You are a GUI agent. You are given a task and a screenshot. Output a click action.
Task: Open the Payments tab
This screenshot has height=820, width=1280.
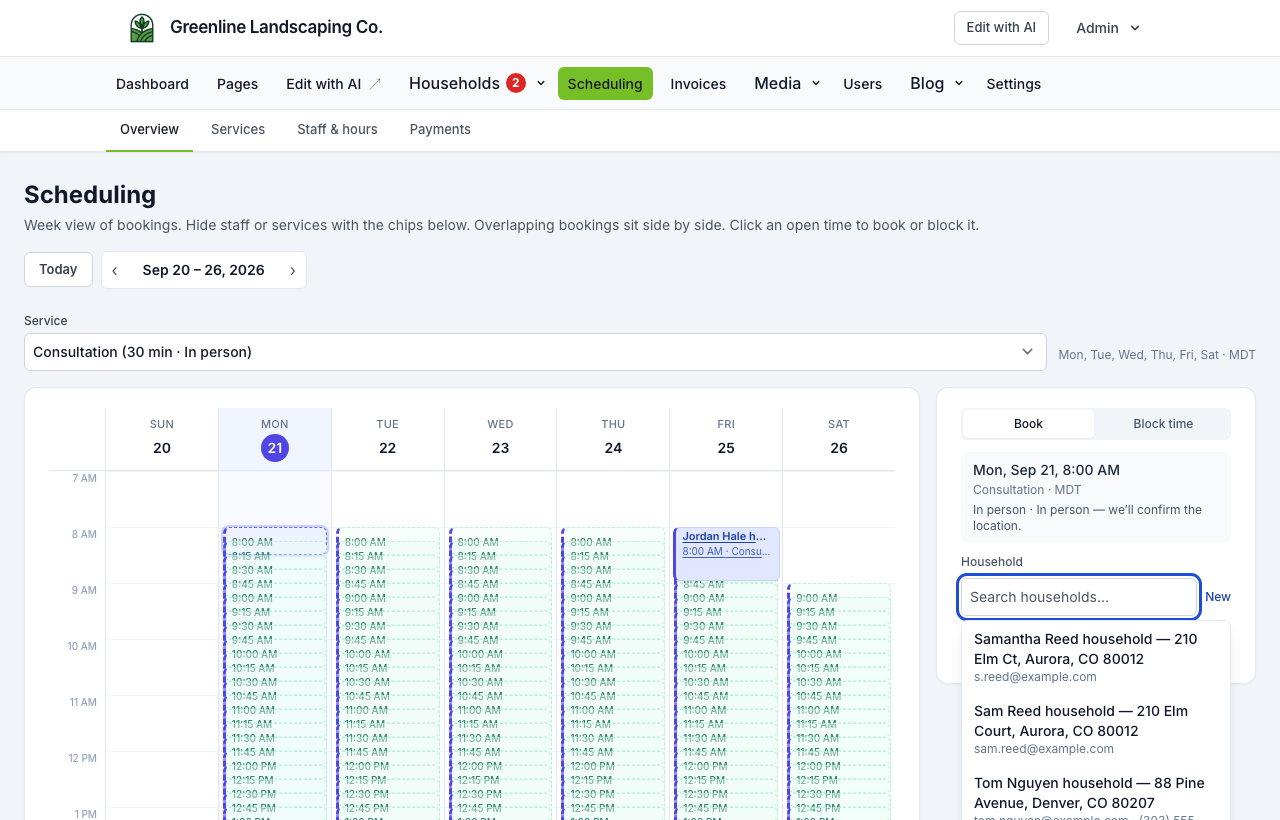point(440,130)
